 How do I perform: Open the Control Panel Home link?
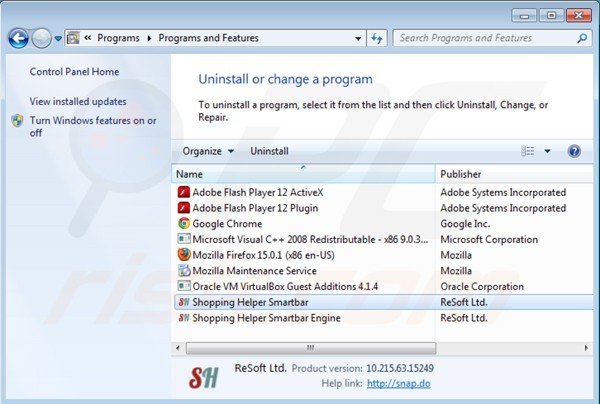pyautogui.click(x=74, y=72)
